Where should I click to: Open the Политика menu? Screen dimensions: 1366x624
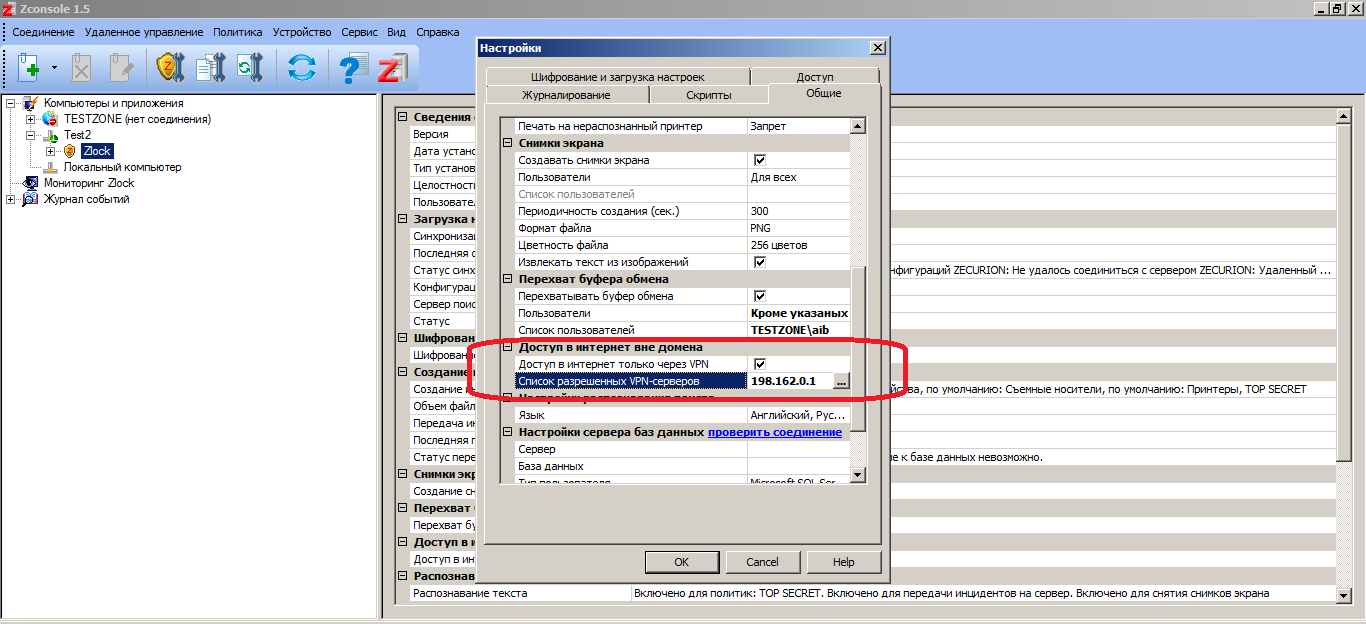point(238,32)
